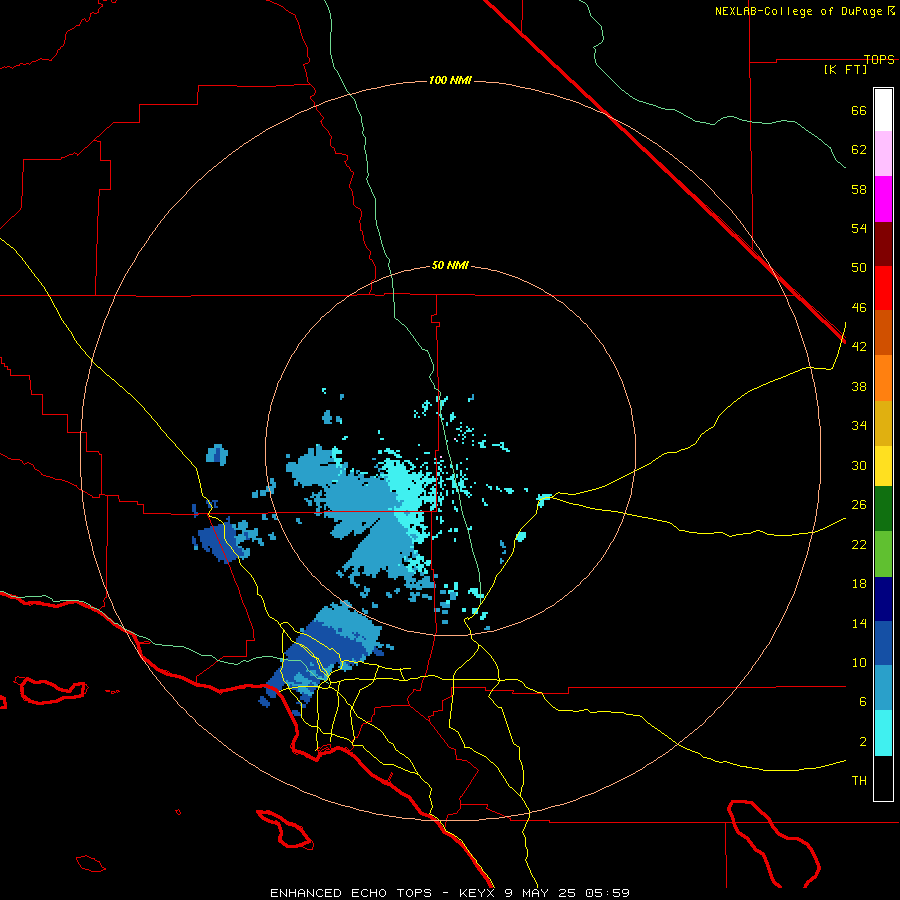Viewport: 900px width, 900px height.
Task: Click the navy swatch on the color scale
Action: (883, 599)
